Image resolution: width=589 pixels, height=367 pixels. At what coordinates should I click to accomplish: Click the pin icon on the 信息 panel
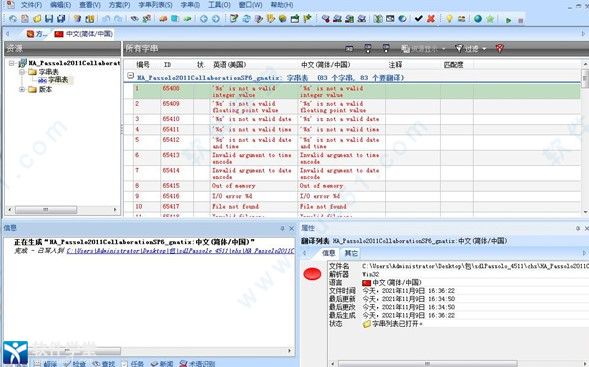click(282, 228)
